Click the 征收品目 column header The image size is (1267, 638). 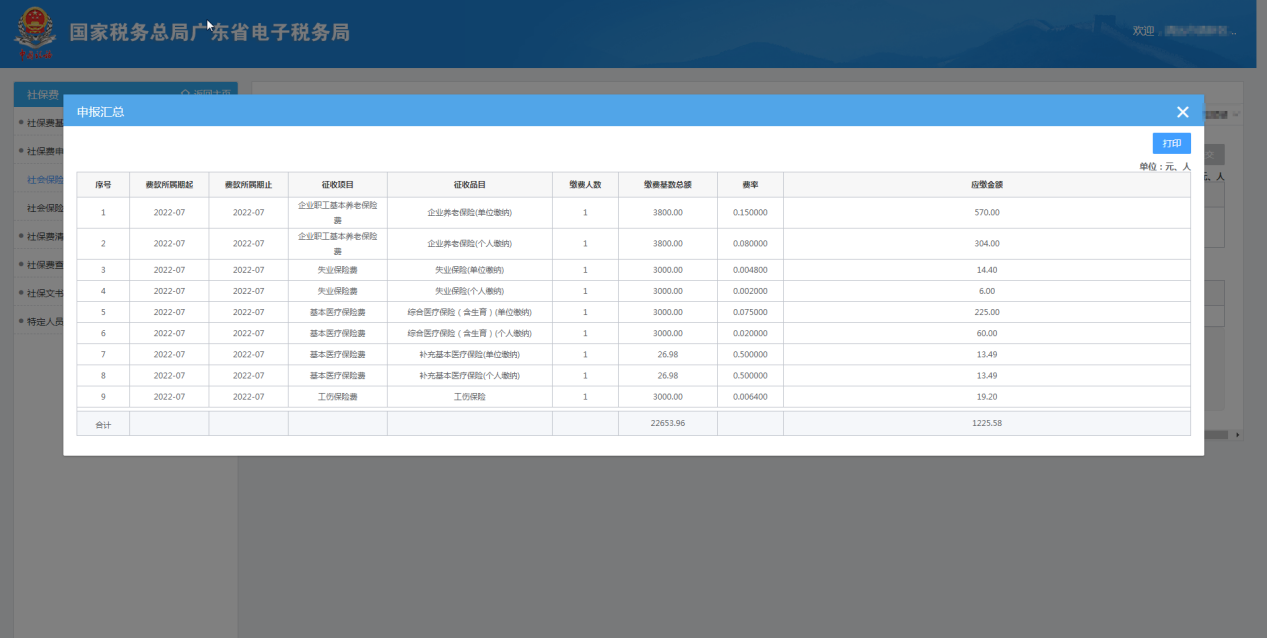(x=469, y=185)
